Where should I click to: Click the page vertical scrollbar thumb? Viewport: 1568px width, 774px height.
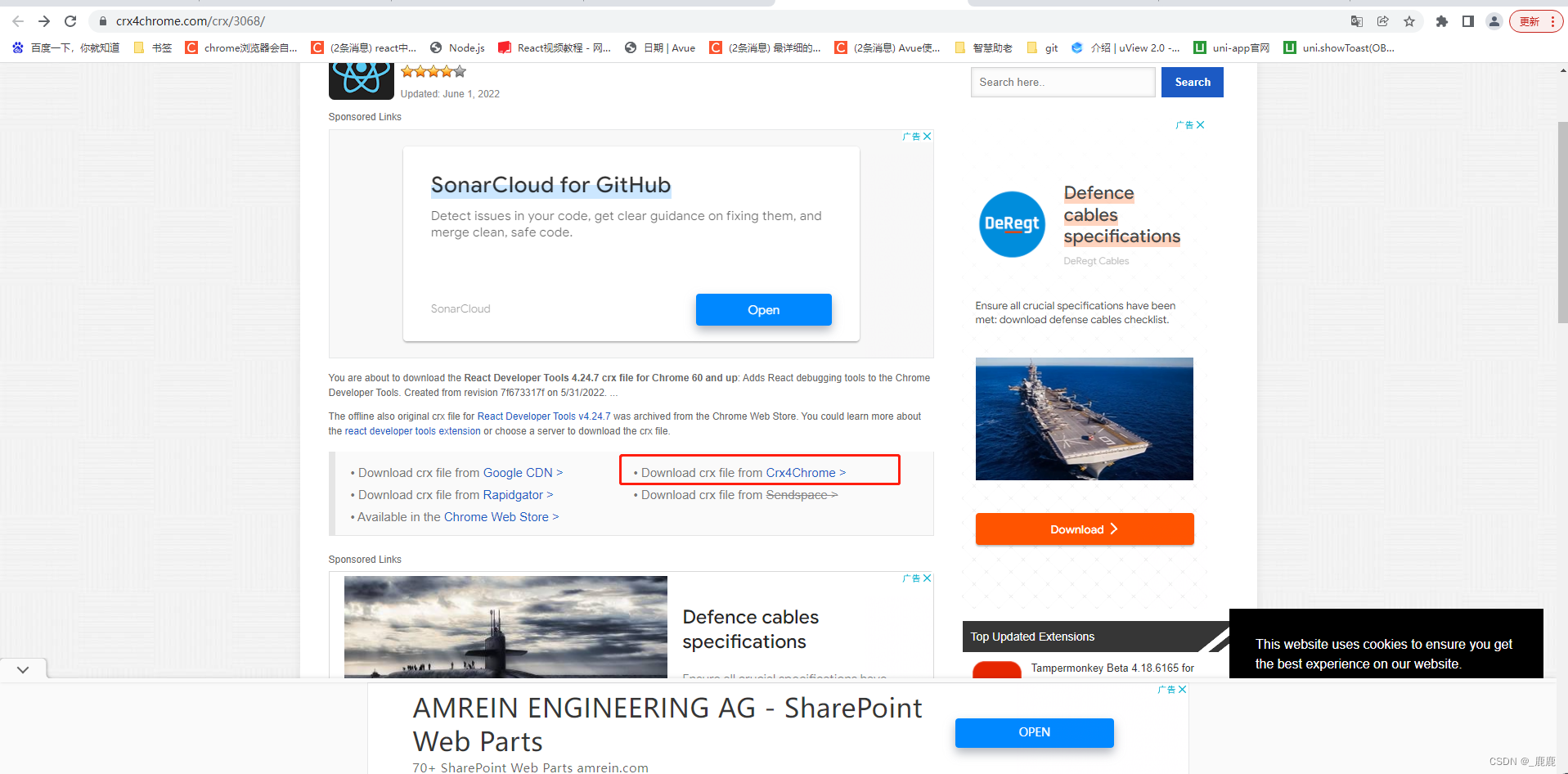[x=1562, y=223]
